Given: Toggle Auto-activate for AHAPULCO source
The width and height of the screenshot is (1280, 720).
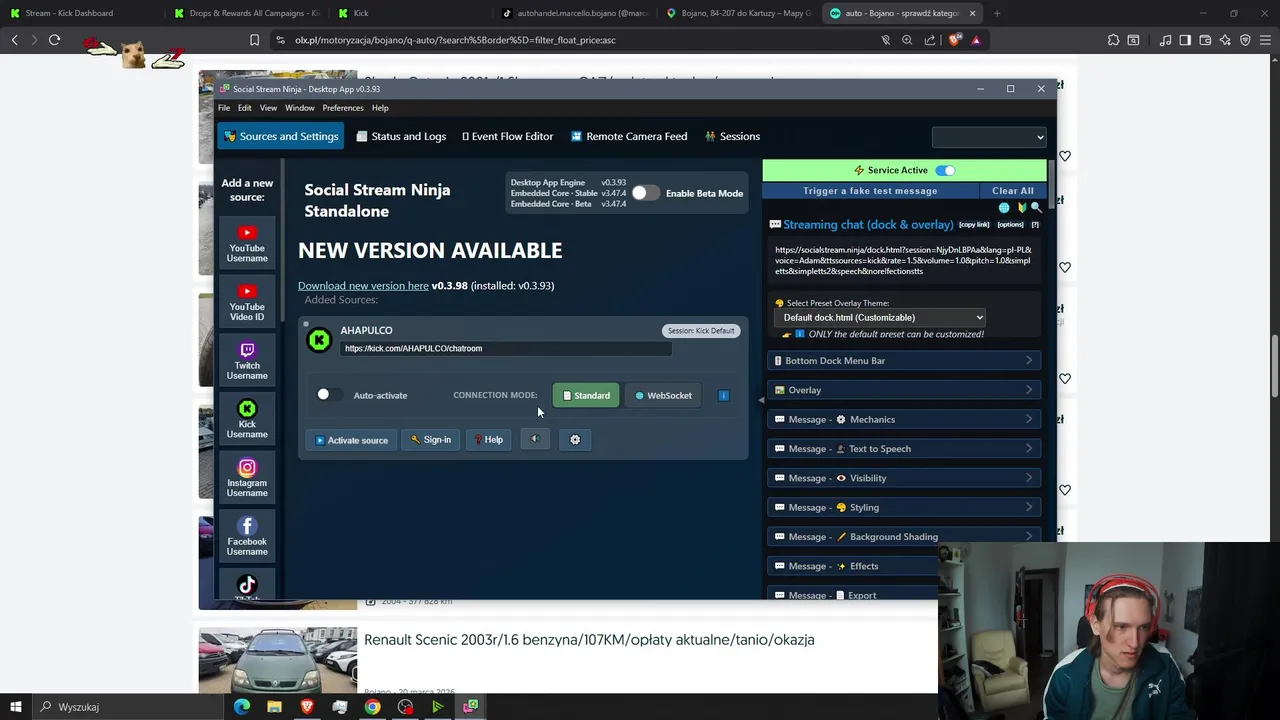Looking at the screenshot, I should pyautogui.click(x=329, y=395).
